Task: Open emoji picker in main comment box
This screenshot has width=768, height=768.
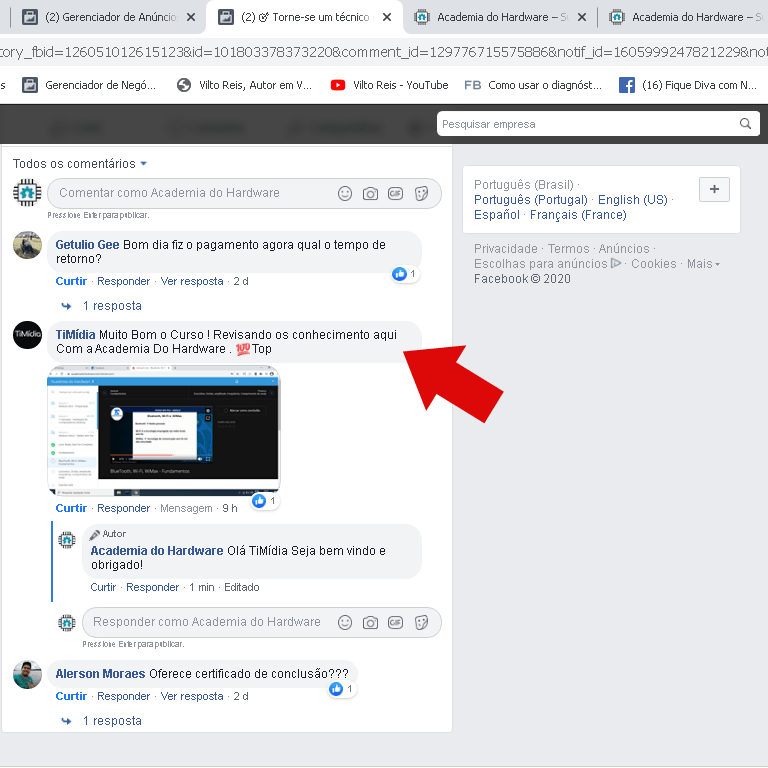Action: (345, 193)
